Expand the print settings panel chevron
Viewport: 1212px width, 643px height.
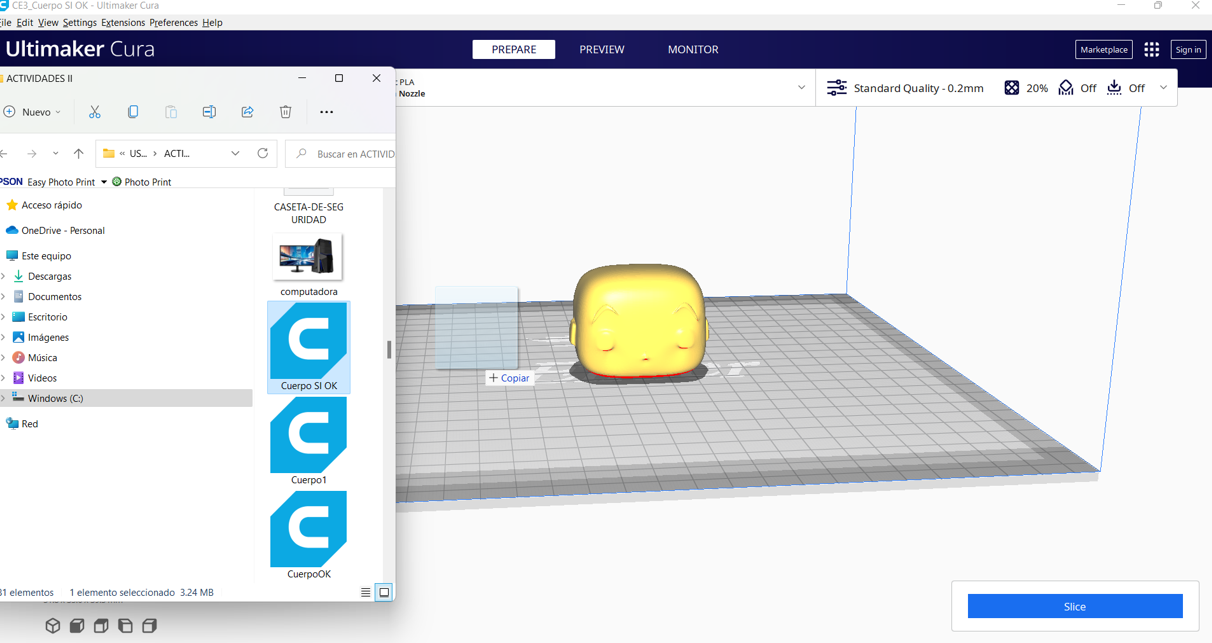pos(1163,88)
